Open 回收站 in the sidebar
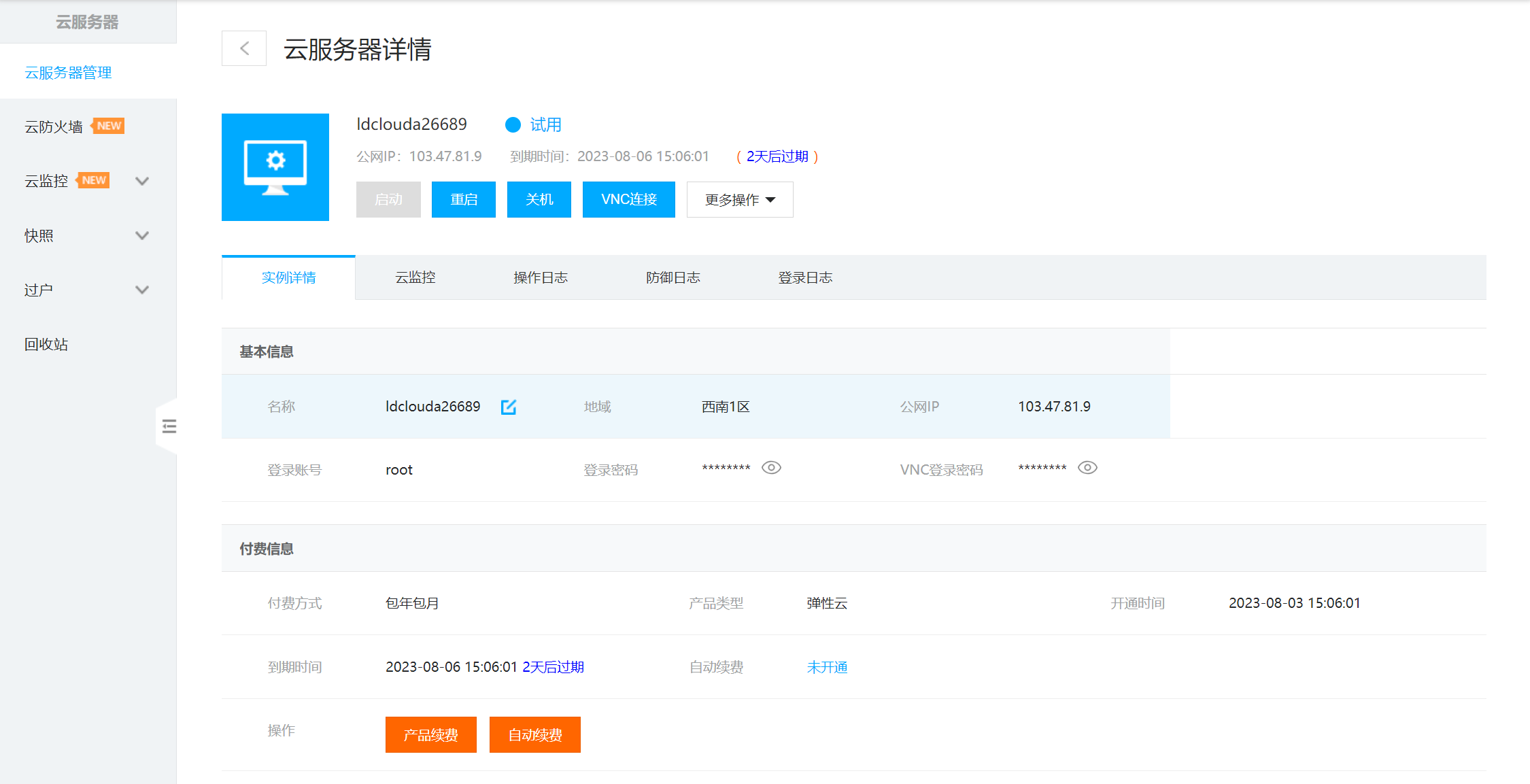1530x784 pixels. tap(46, 345)
